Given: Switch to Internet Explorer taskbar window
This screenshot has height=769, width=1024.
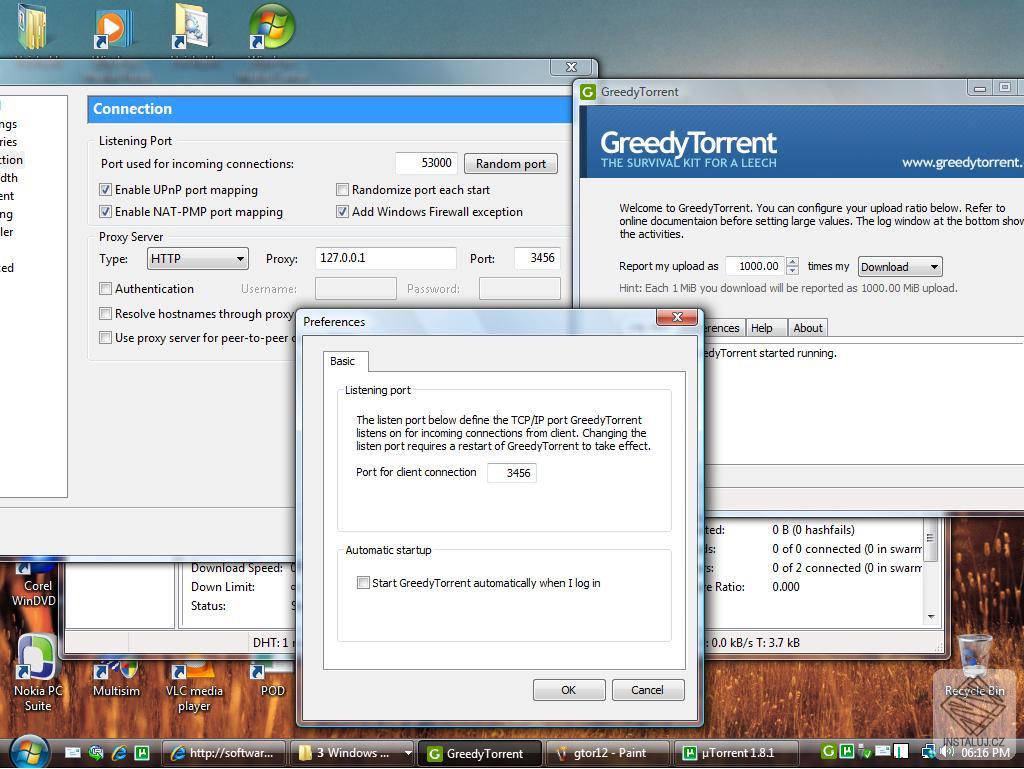Looking at the screenshot, I should (223, 753).
